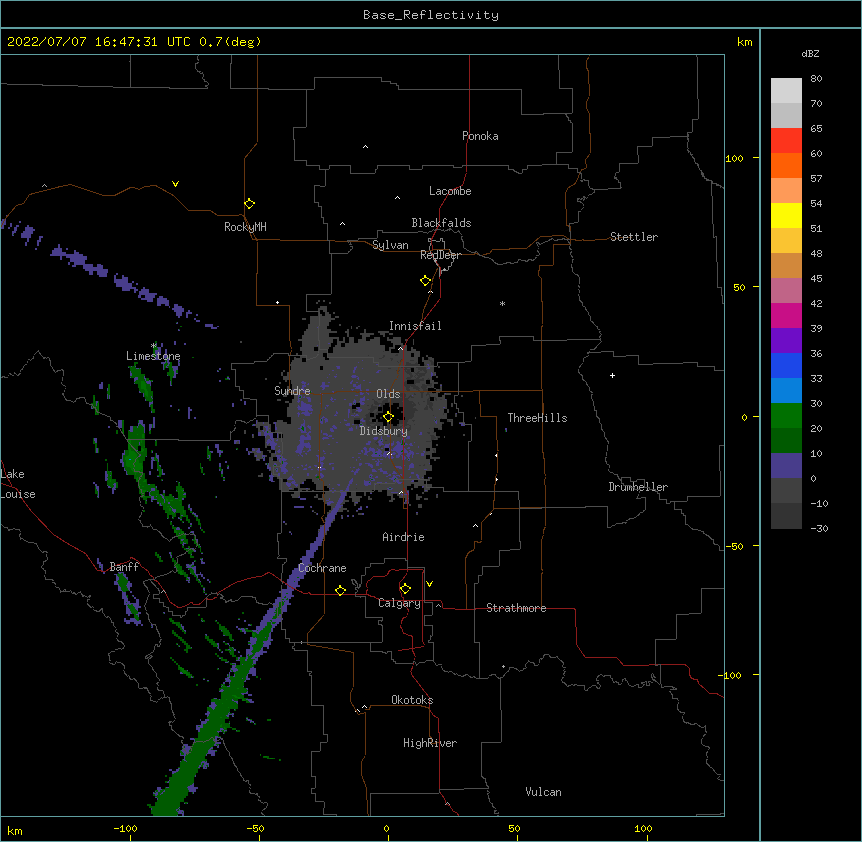Click the -10 dBZ dark gray legend swatch

(x=786, y=516)
